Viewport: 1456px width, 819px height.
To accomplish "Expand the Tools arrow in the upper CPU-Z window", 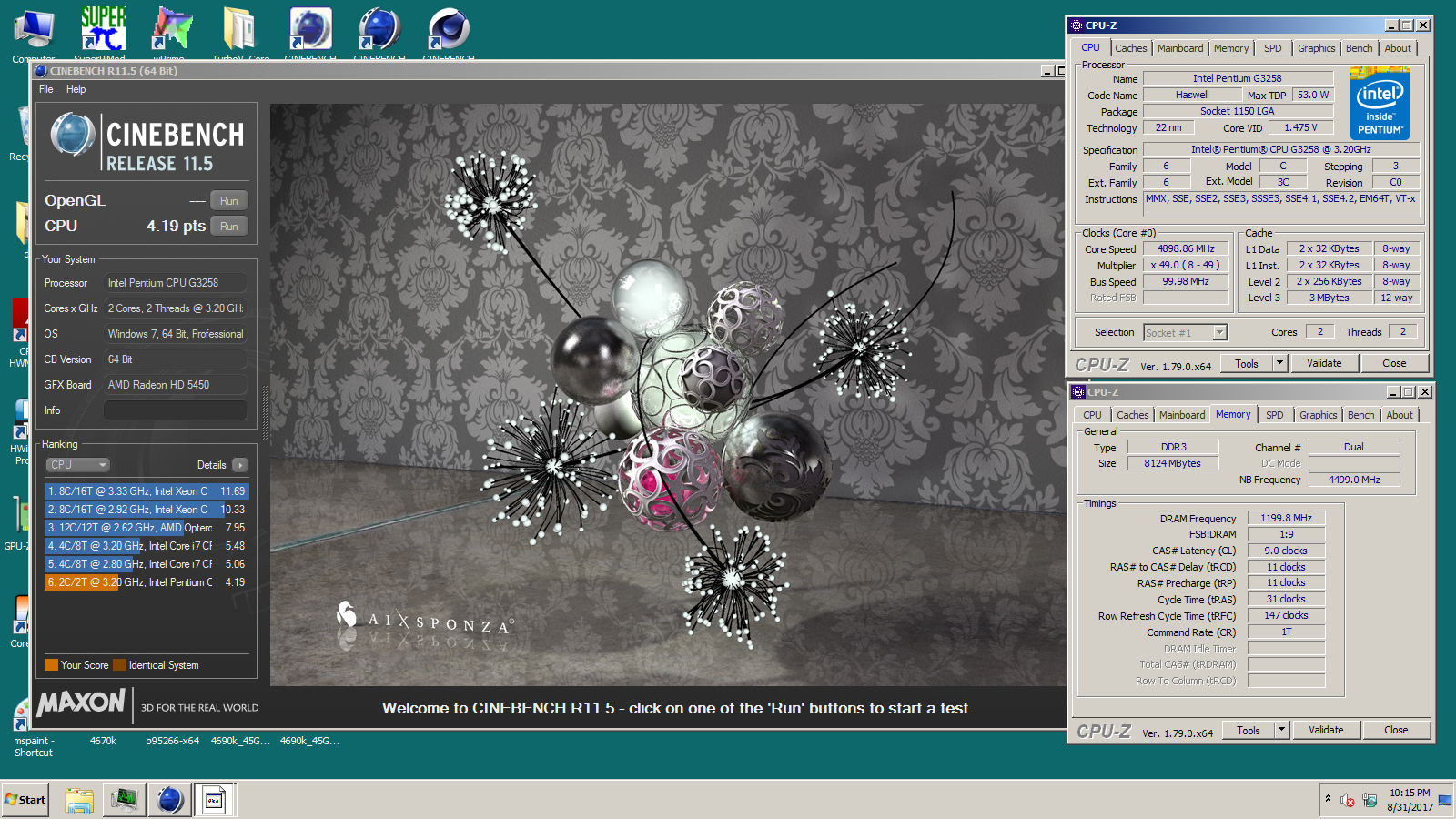I will tap(1279, 364).
